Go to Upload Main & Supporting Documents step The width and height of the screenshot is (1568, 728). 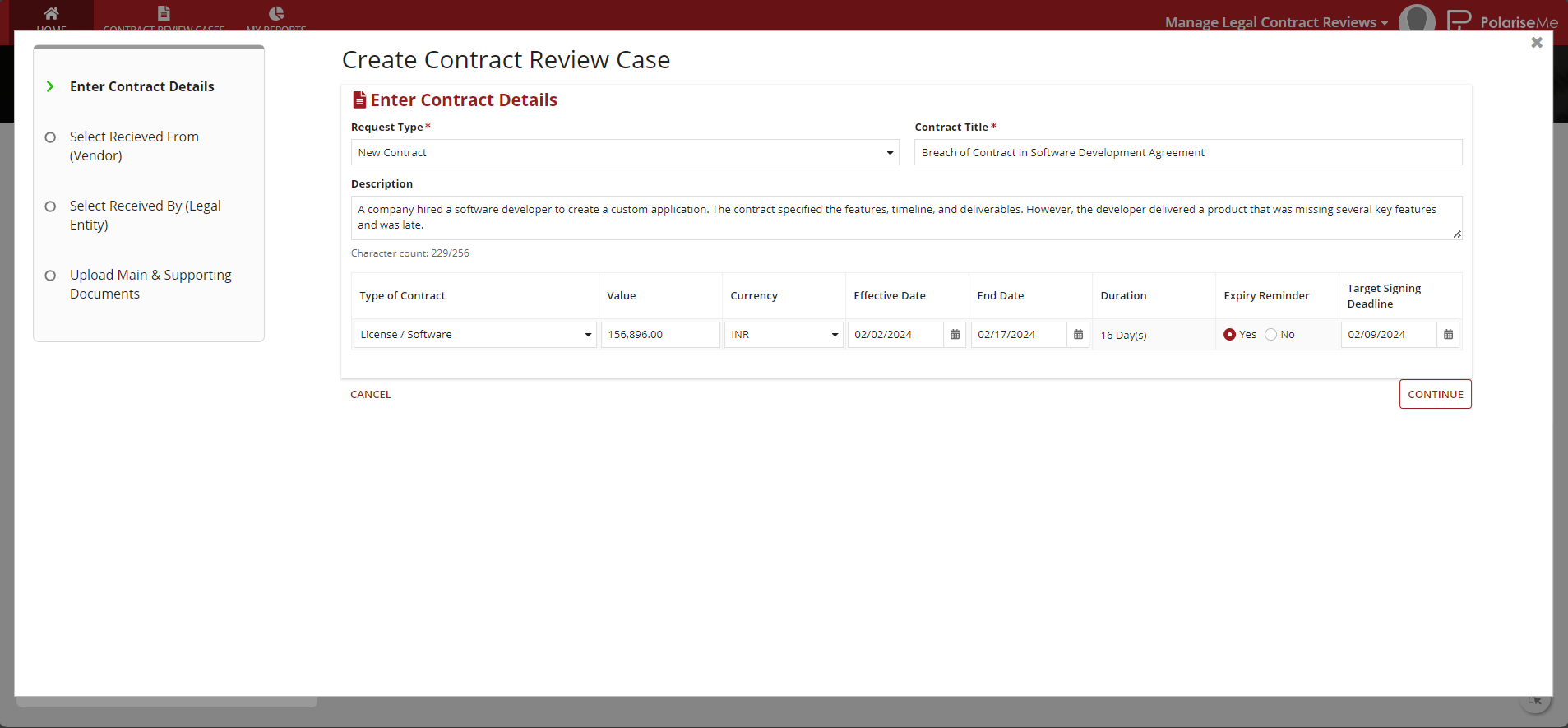[150, 285]
